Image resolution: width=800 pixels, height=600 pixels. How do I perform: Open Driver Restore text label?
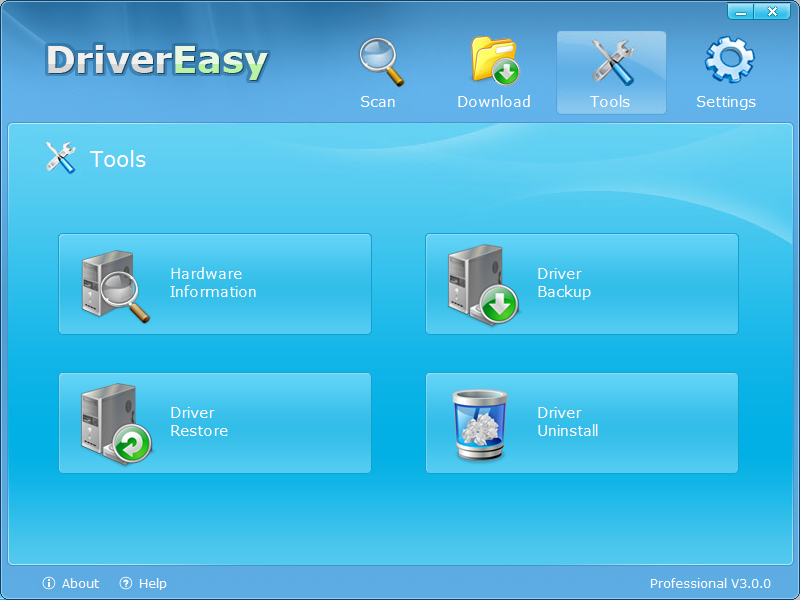[x=199, y=421]
